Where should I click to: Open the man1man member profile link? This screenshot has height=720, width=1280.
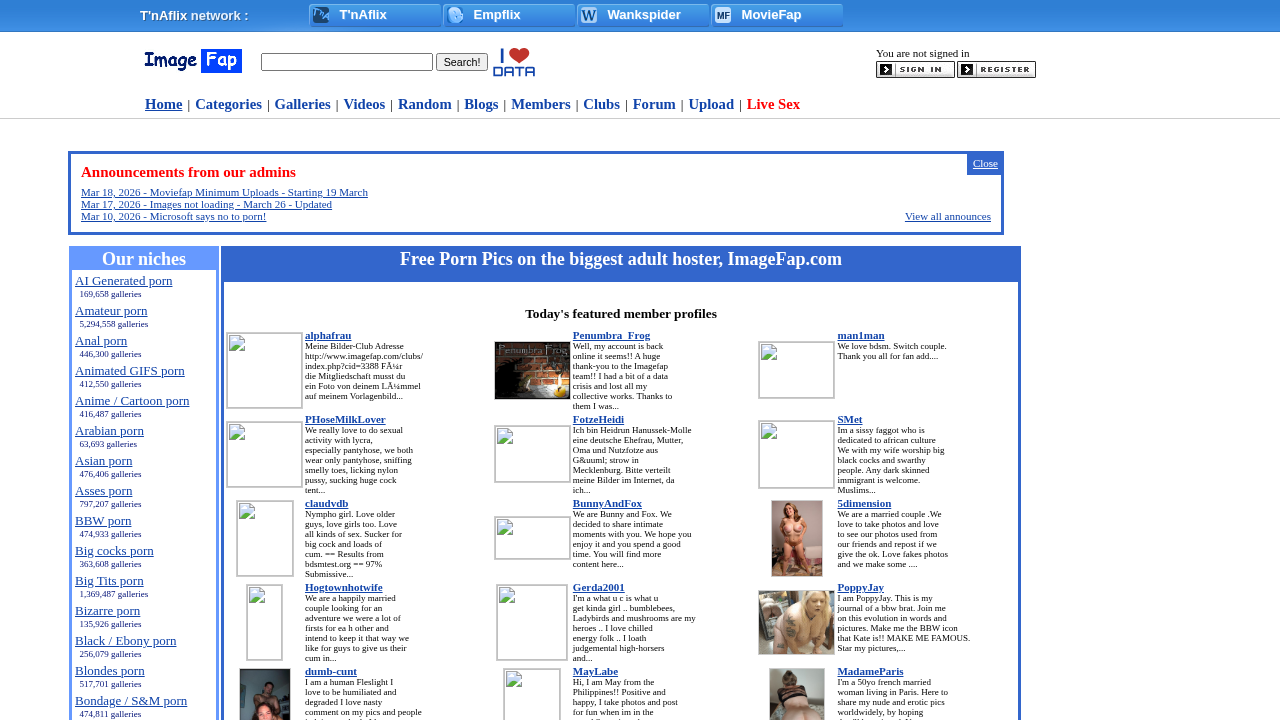[861, 335]
